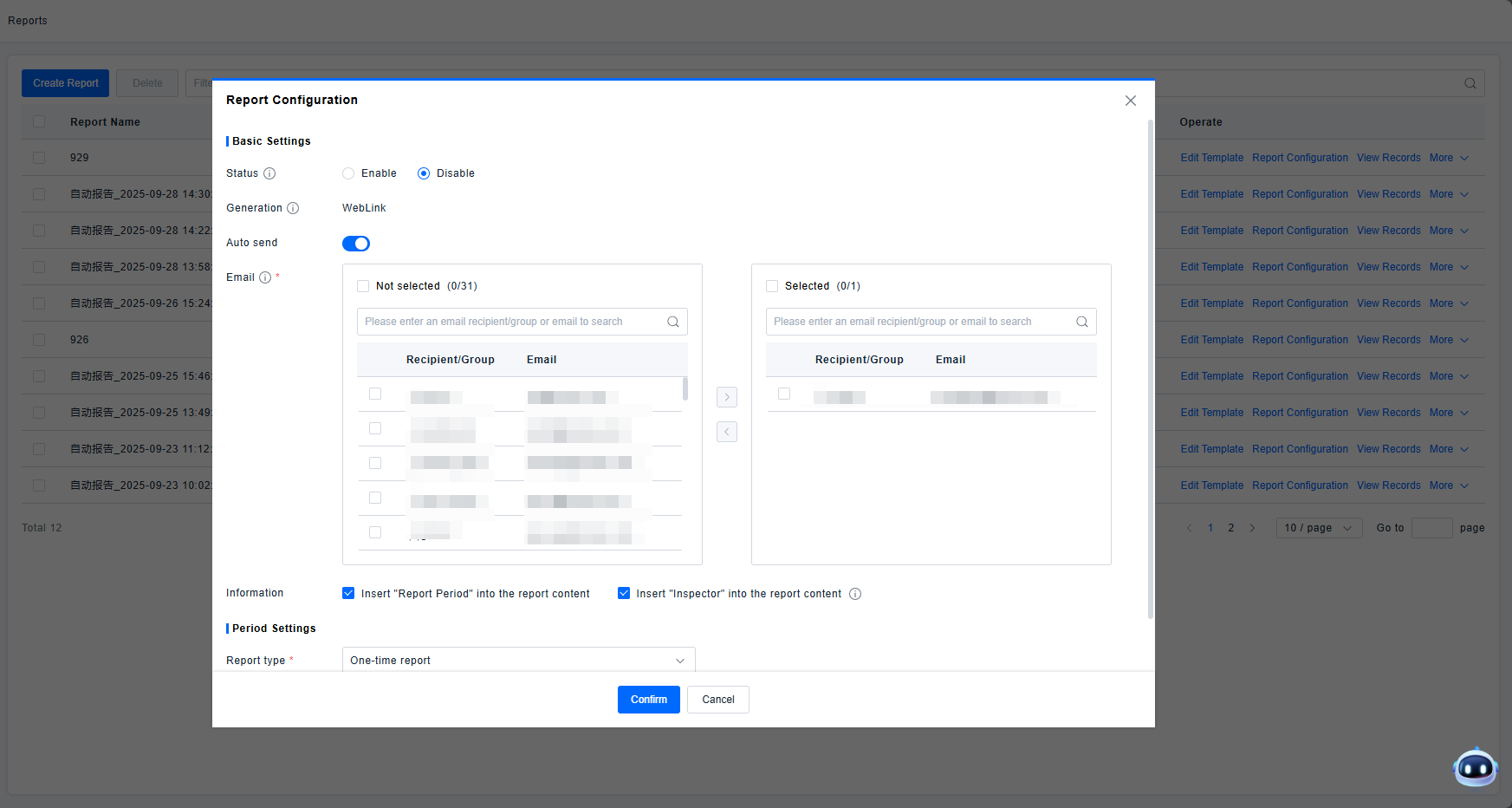Turn off the Auto send switch

click(356, 244)
